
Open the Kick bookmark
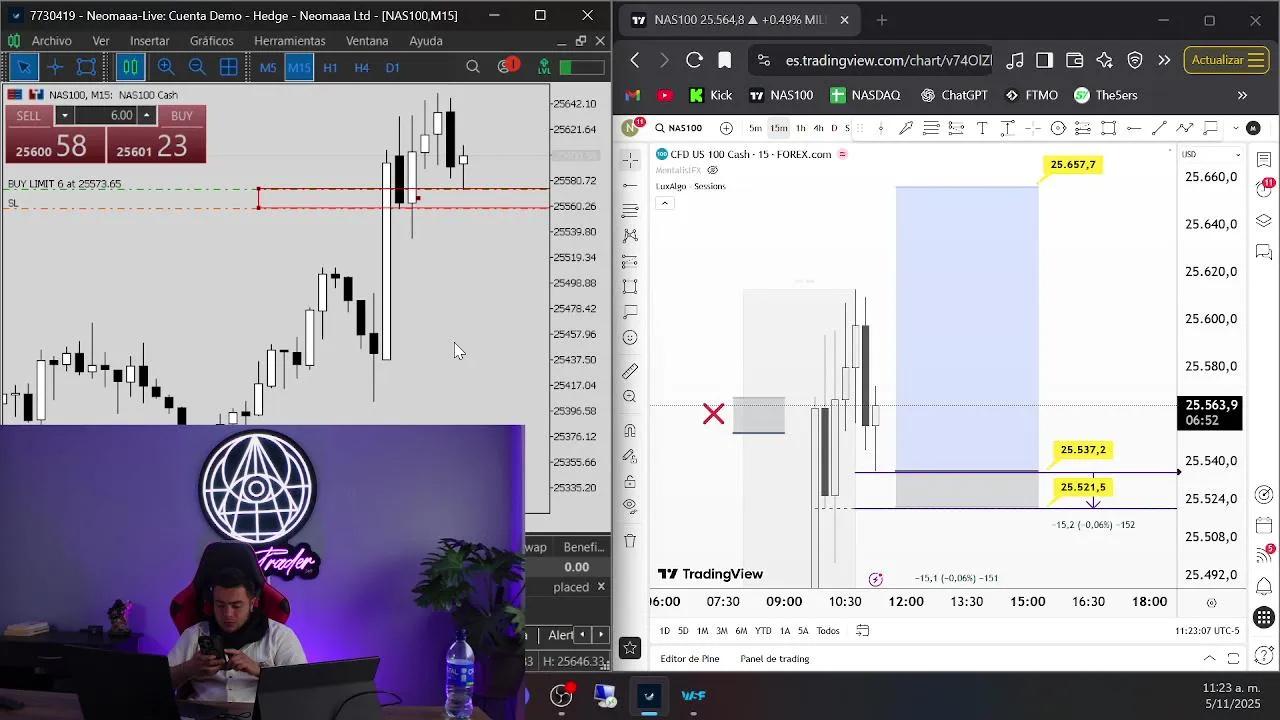711,95
